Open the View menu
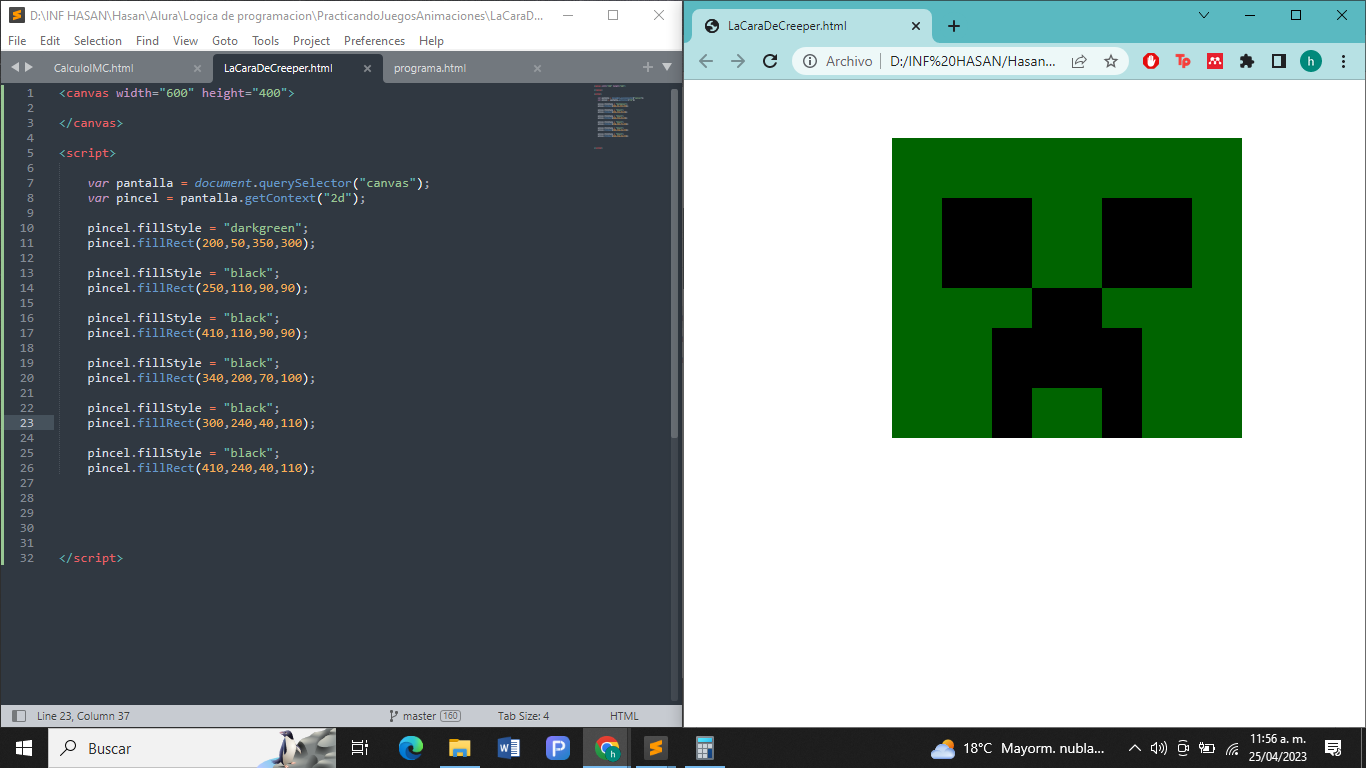 [185, 41]
